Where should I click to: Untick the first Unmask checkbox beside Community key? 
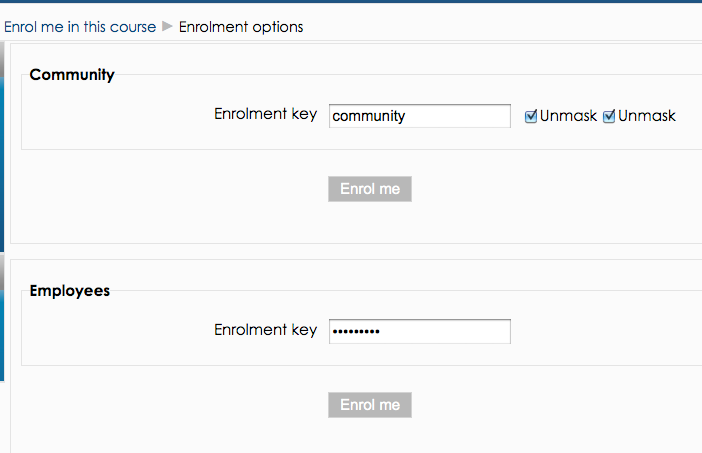tap(531, 116)
